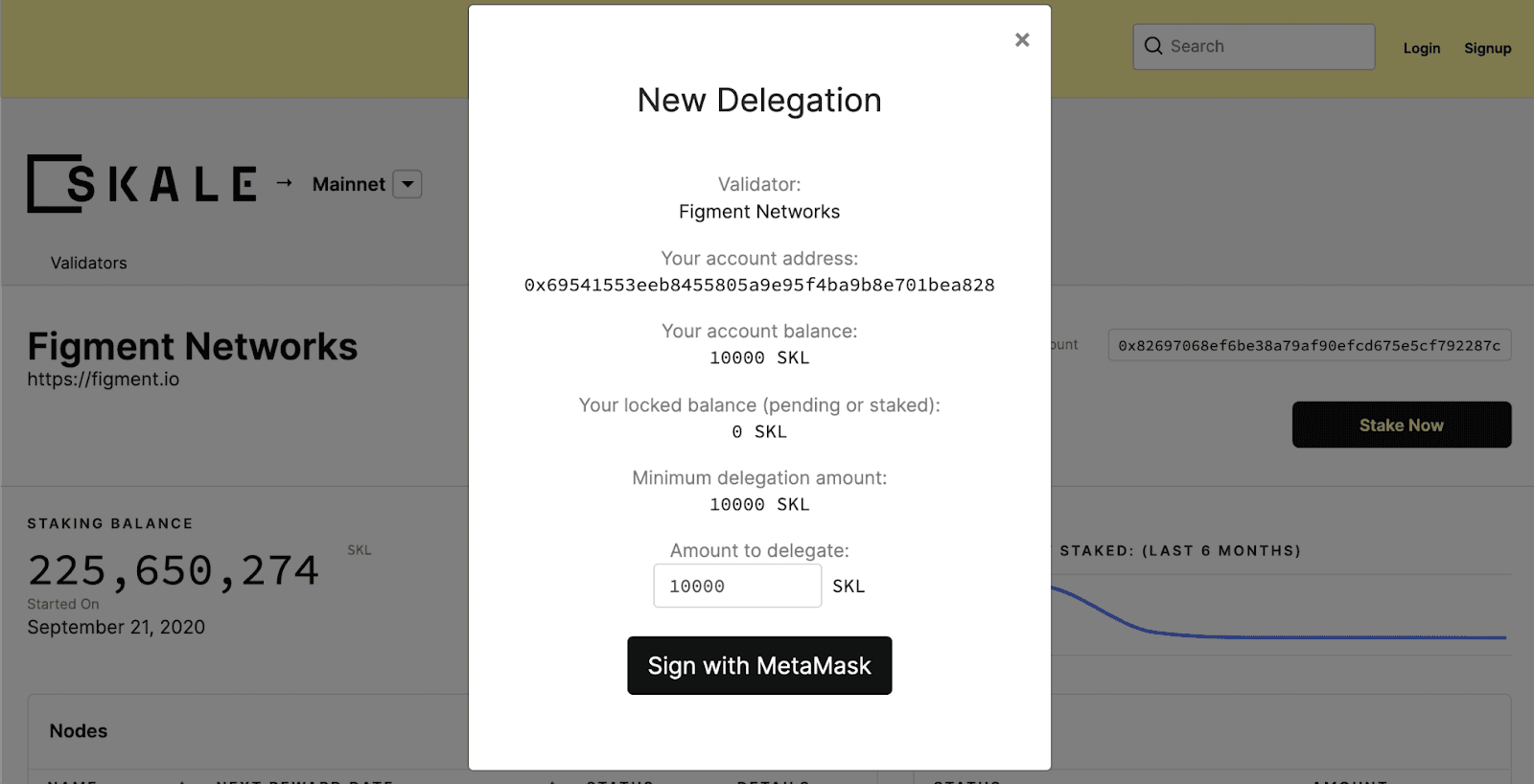Click Sign with MetaMask button
1534x784 pixels.
759,665
